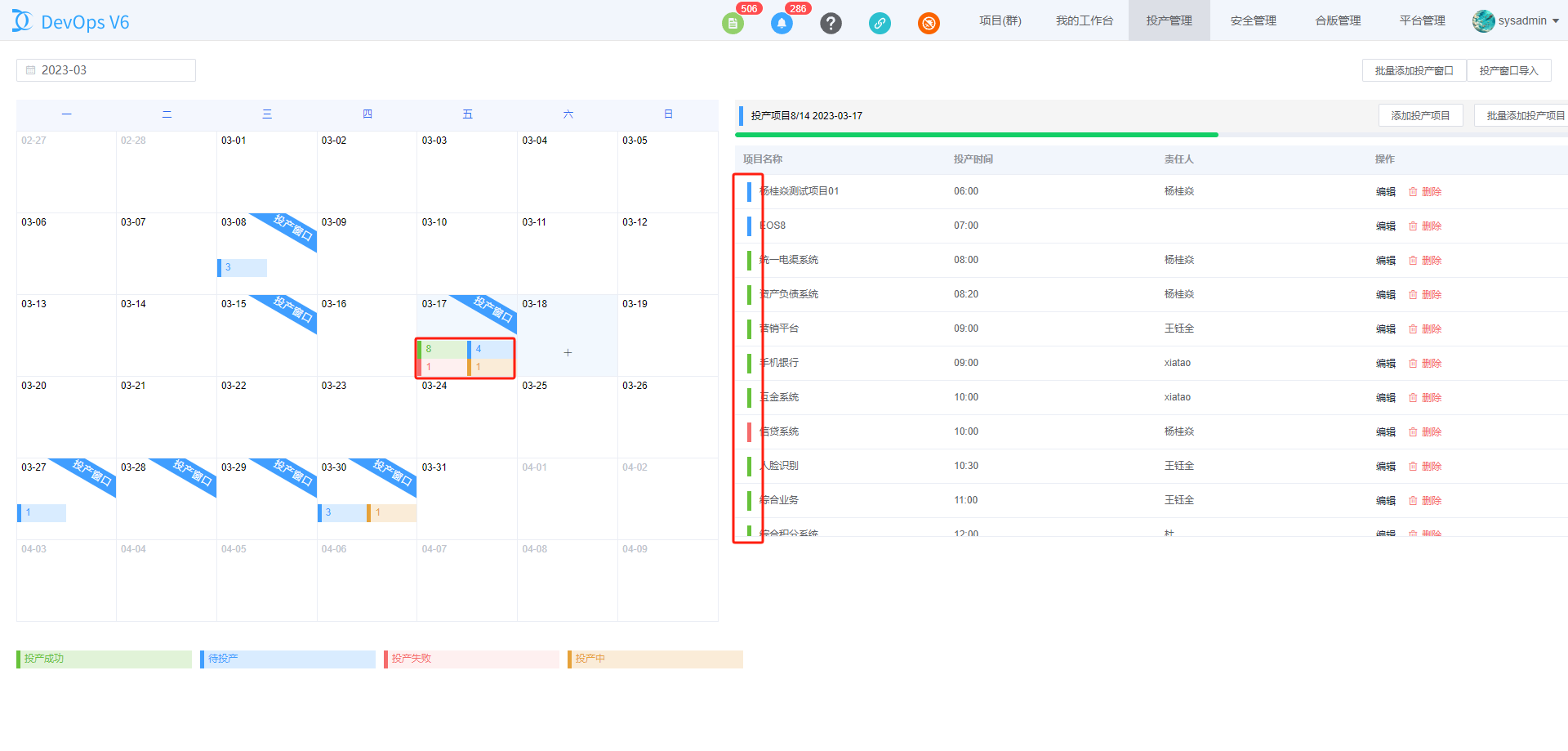Click the help question mark icon

tap(831, 24)
